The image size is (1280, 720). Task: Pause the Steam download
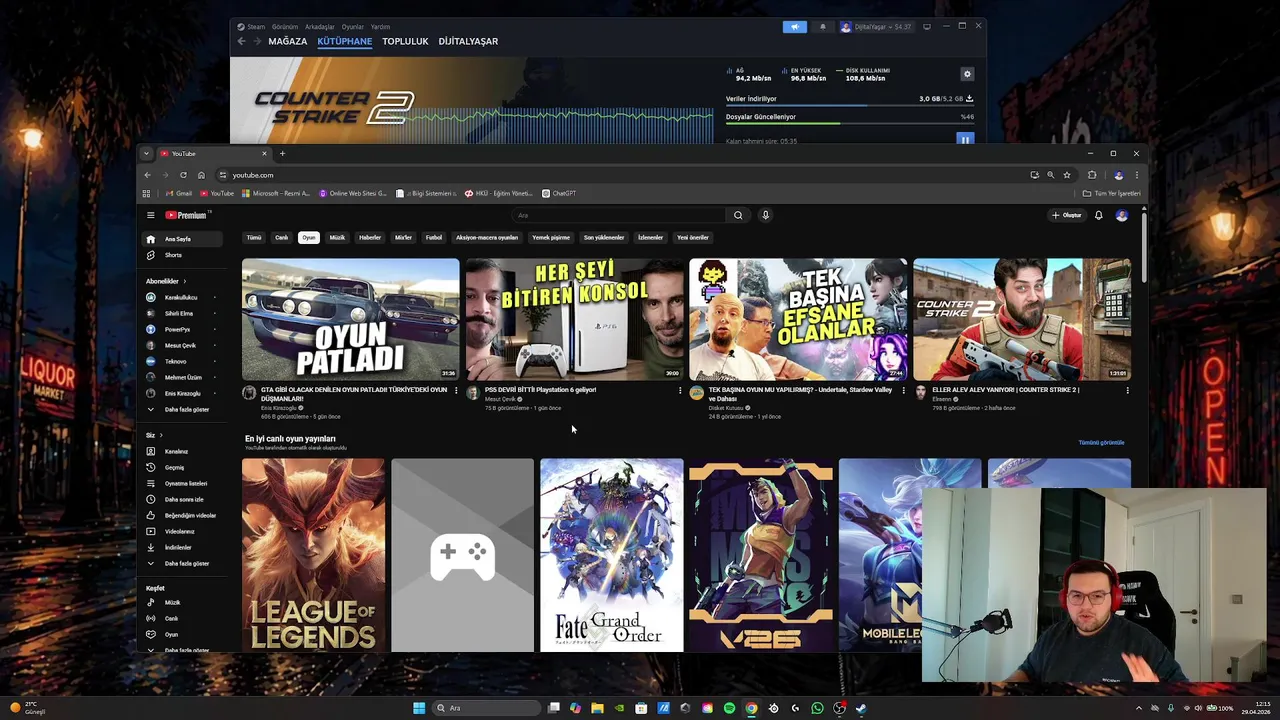point(965,139)
